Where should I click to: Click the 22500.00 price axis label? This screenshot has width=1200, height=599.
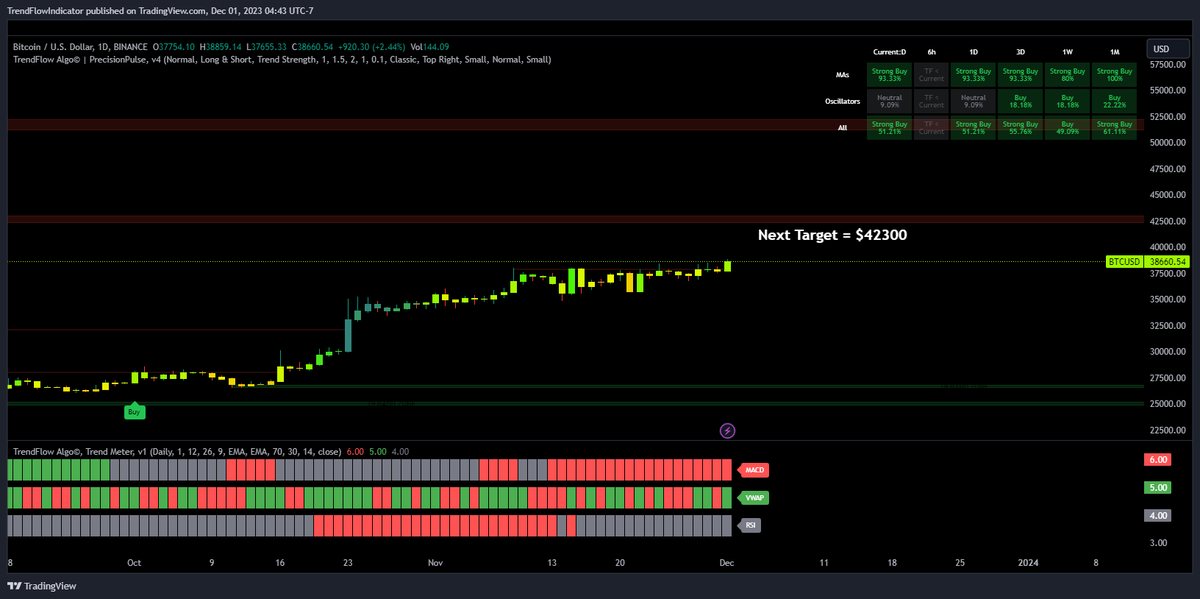pos(1168,431)
